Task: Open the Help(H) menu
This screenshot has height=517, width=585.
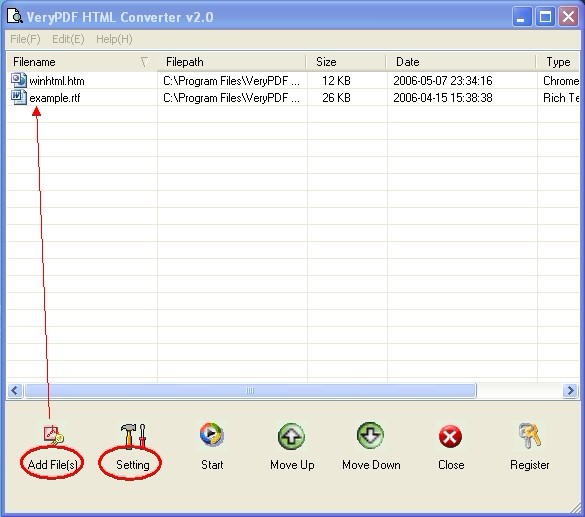Action: [114, 39]
